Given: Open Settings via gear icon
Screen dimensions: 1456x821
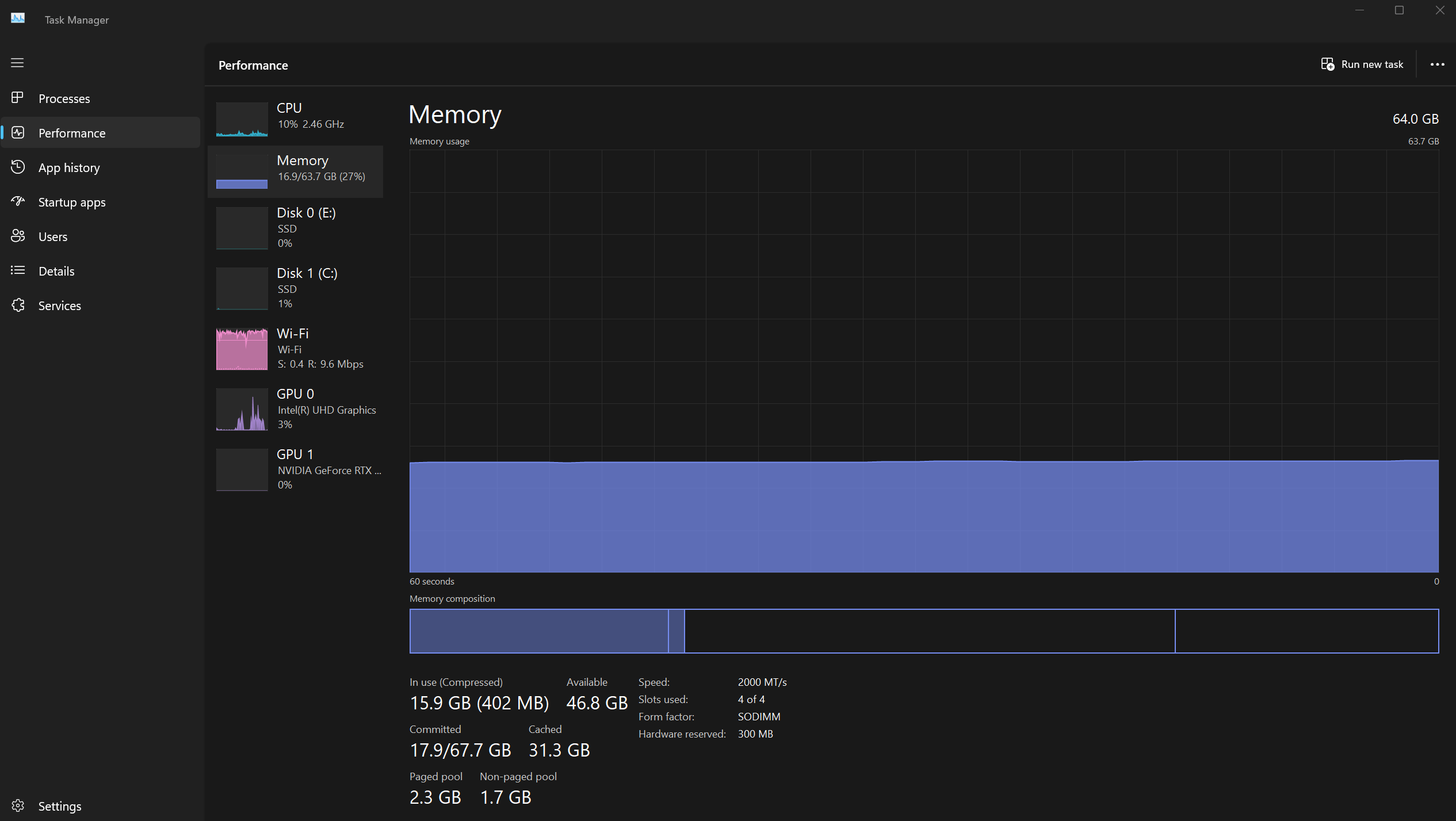Looking at the screenshot, I should click(x=17, y=805).
